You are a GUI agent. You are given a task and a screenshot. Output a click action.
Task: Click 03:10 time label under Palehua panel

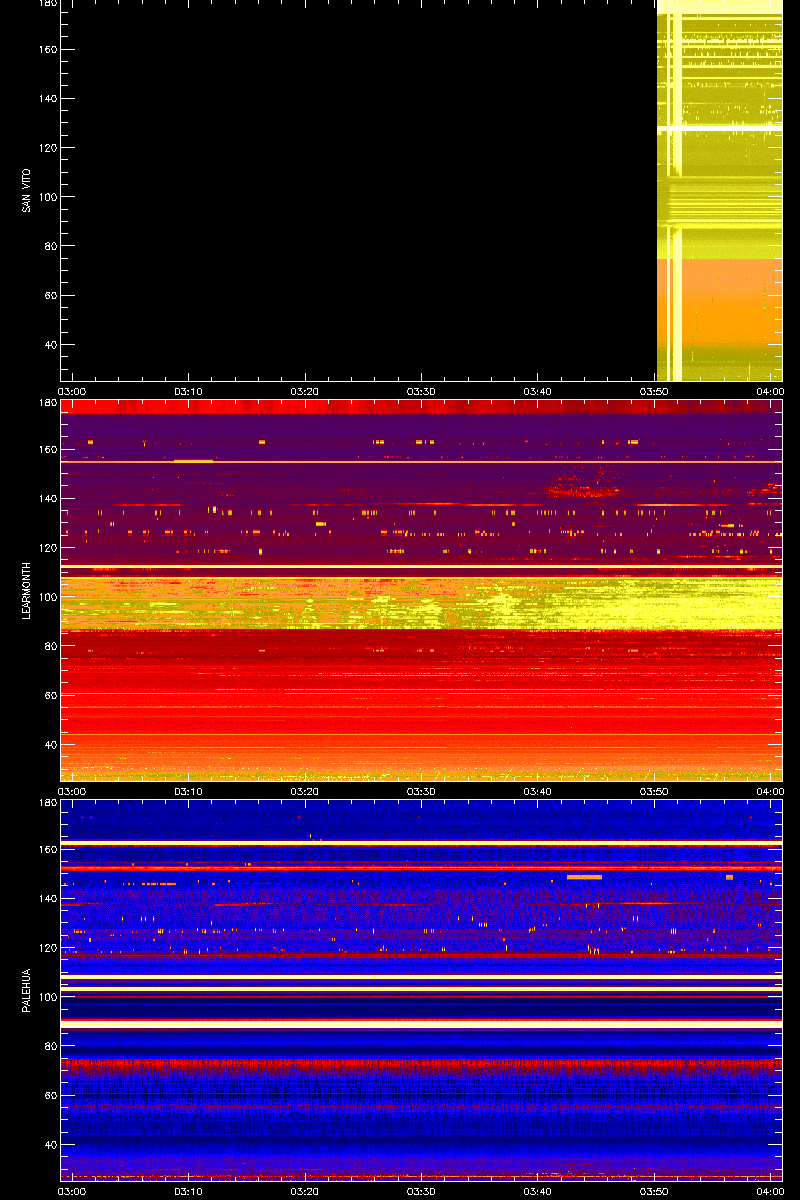tap(189, 1192)
